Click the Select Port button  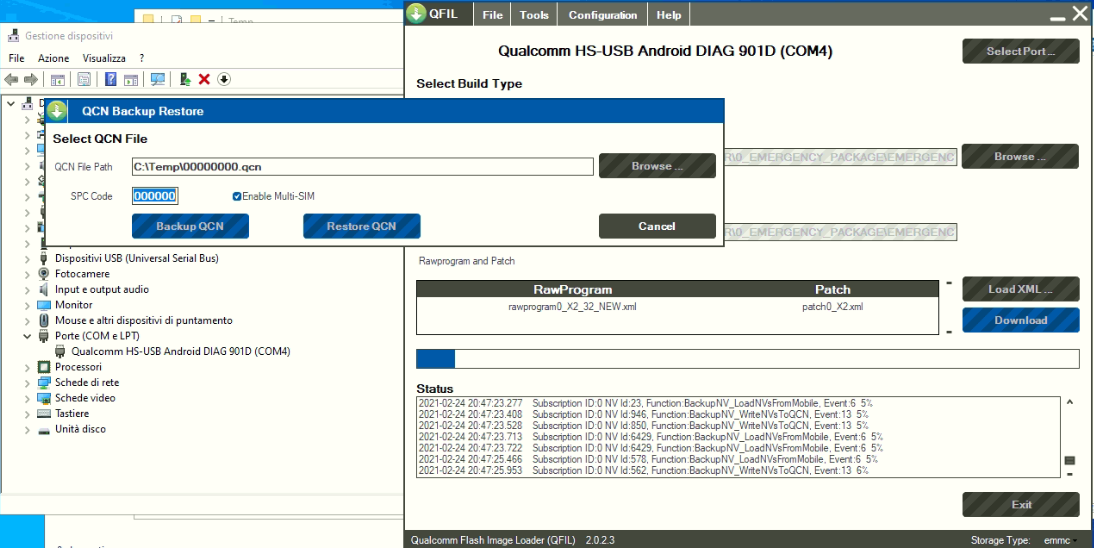1021,51
